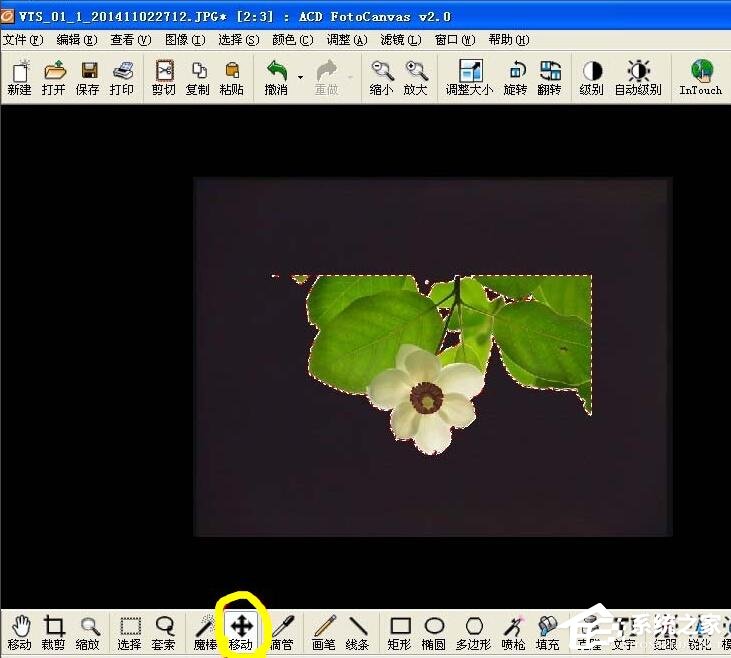Click 调整大小 (Resize) button
The width and height of the screenshot is (731, 658).
coord(470,77)
